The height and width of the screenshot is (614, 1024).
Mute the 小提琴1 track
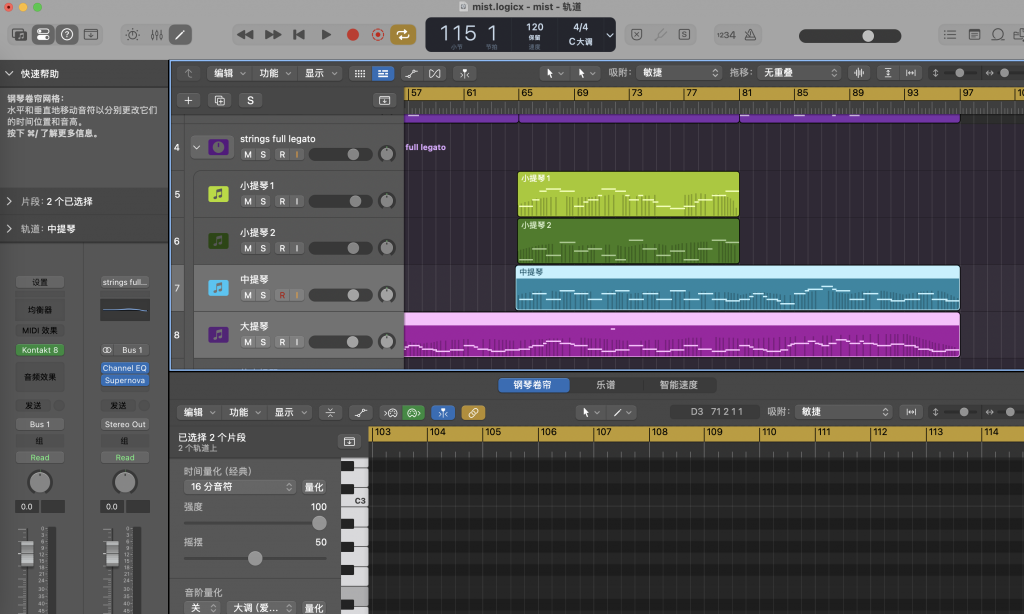(x=247, y=201)
